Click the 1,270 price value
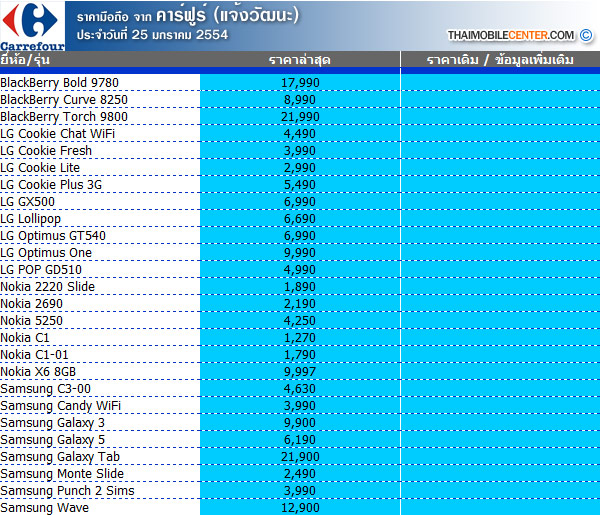The image size is (600, 515). [300, 338]
